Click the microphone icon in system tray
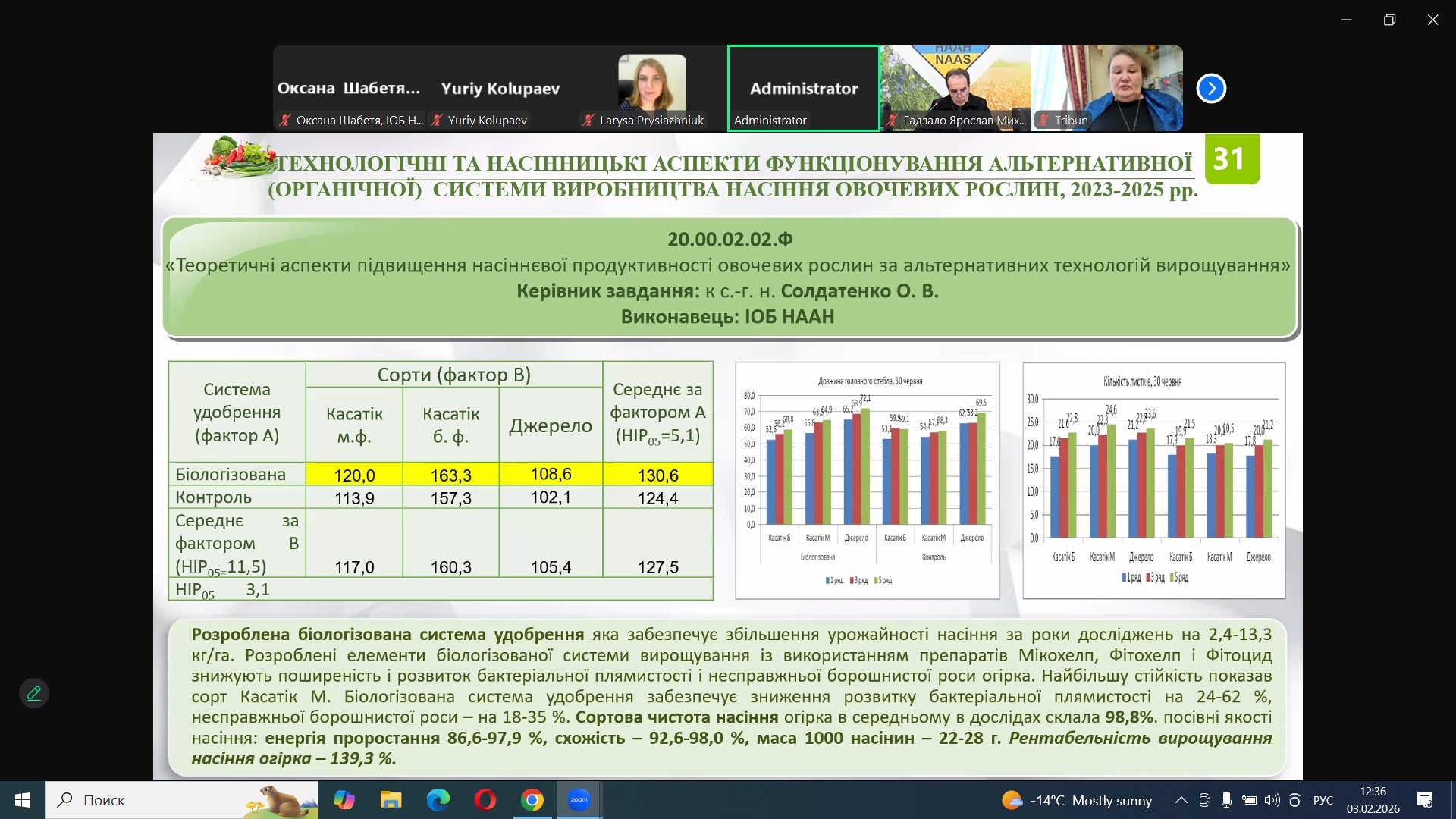This screenshot has height=819, width=1456. [1226, 800]
